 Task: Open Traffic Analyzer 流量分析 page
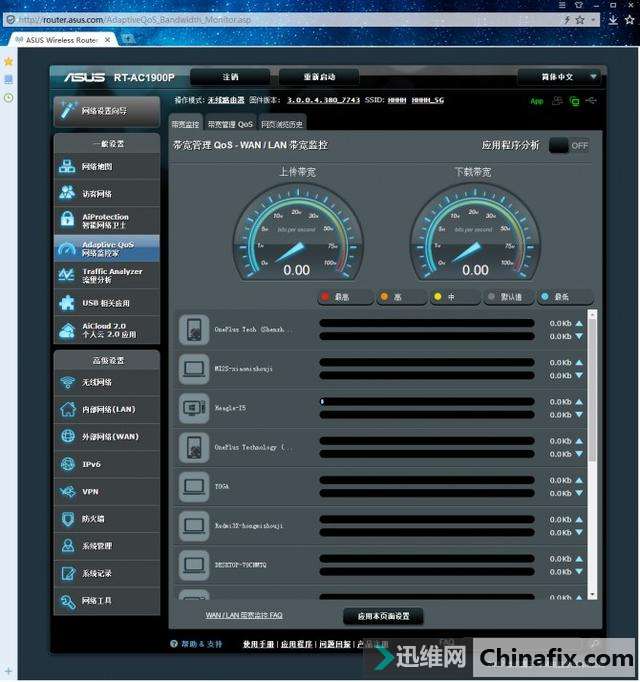click(107, 275)
